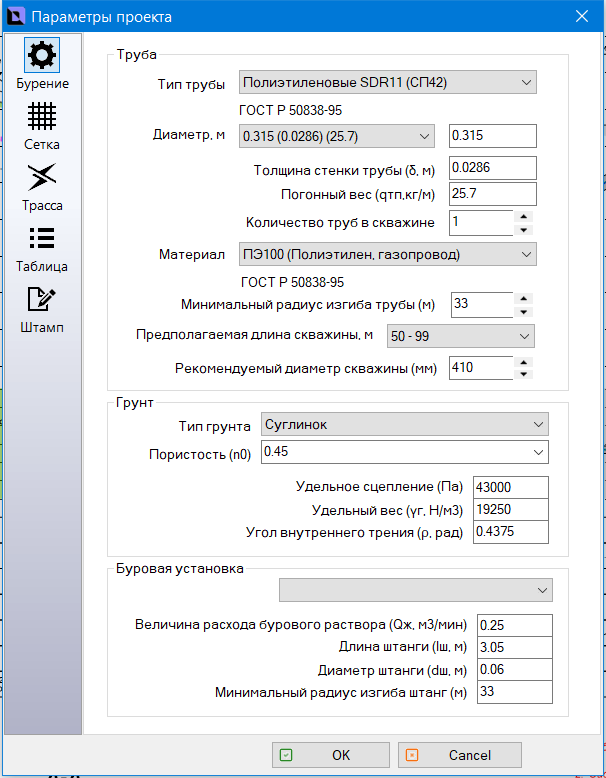Screen dimensions: 606x778
Task: Click the Диаметр штанги field 0.06
Action: [x=515, y=670]
